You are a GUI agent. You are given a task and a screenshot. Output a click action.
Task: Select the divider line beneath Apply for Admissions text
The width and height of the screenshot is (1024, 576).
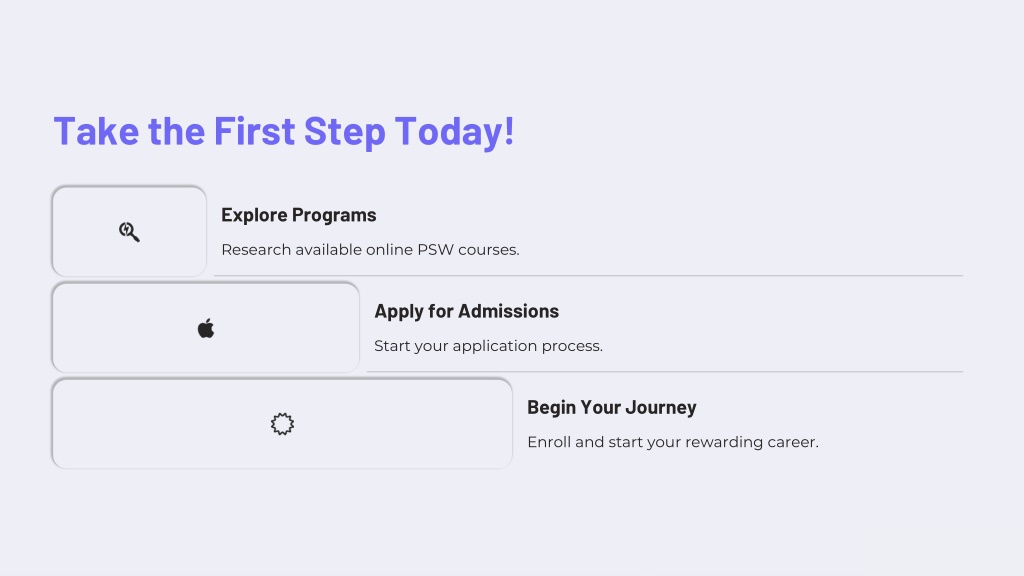[665, 372]
